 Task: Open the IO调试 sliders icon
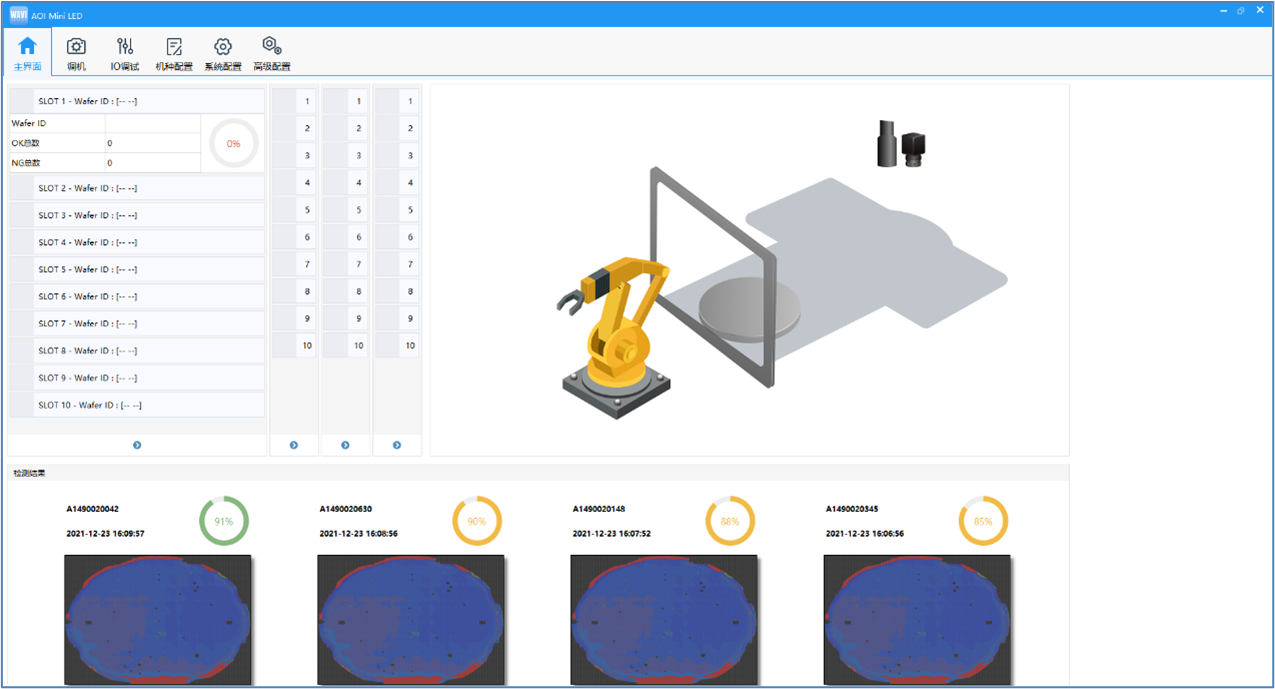click(125, 53)
